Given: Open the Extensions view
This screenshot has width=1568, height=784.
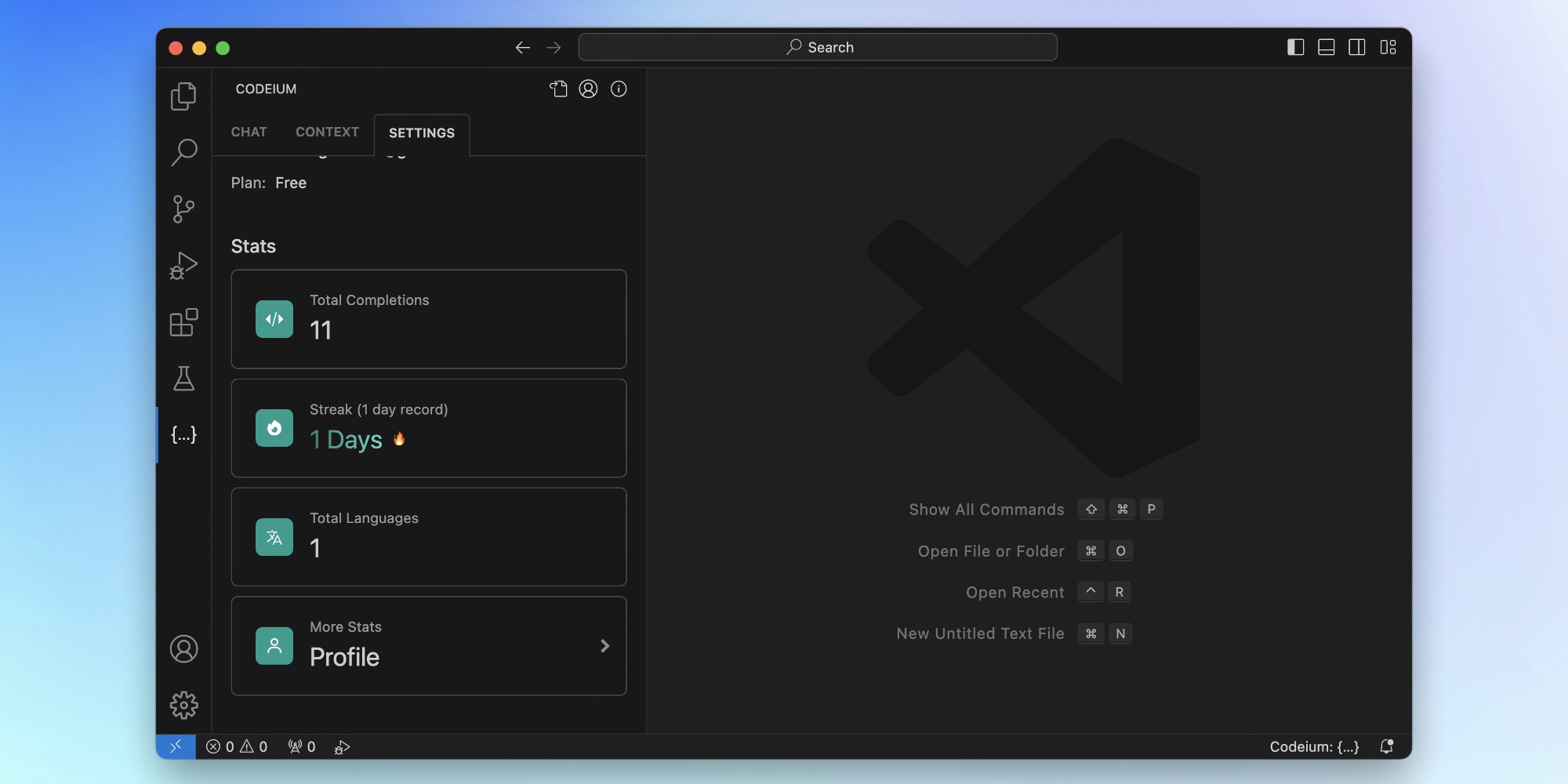Looking at the screenshot, I should [183, 322].
